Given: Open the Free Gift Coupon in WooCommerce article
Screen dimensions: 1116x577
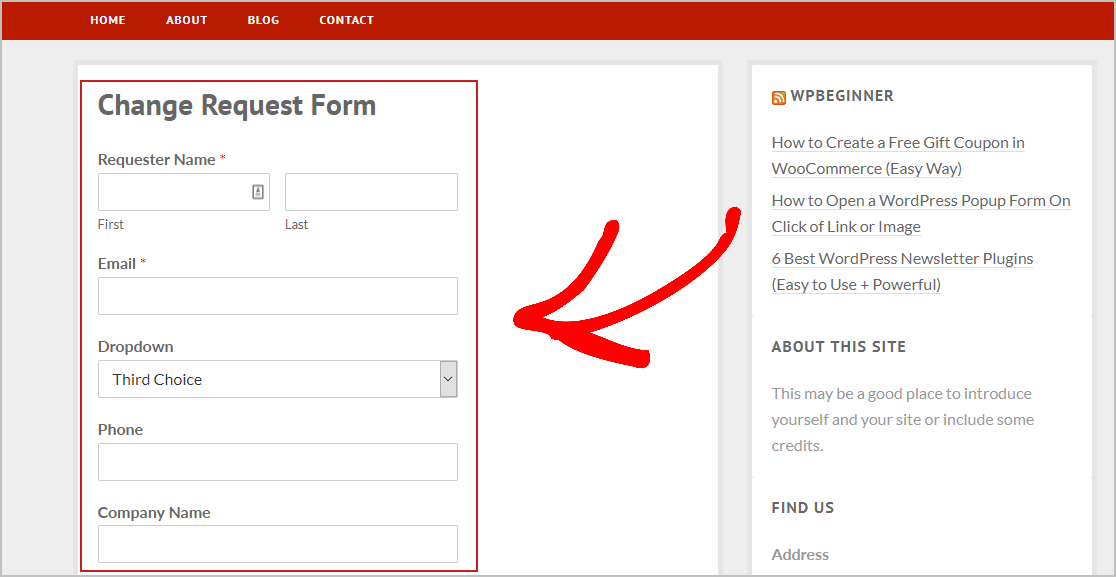Looking at the screenshot, I should point(898,156).
